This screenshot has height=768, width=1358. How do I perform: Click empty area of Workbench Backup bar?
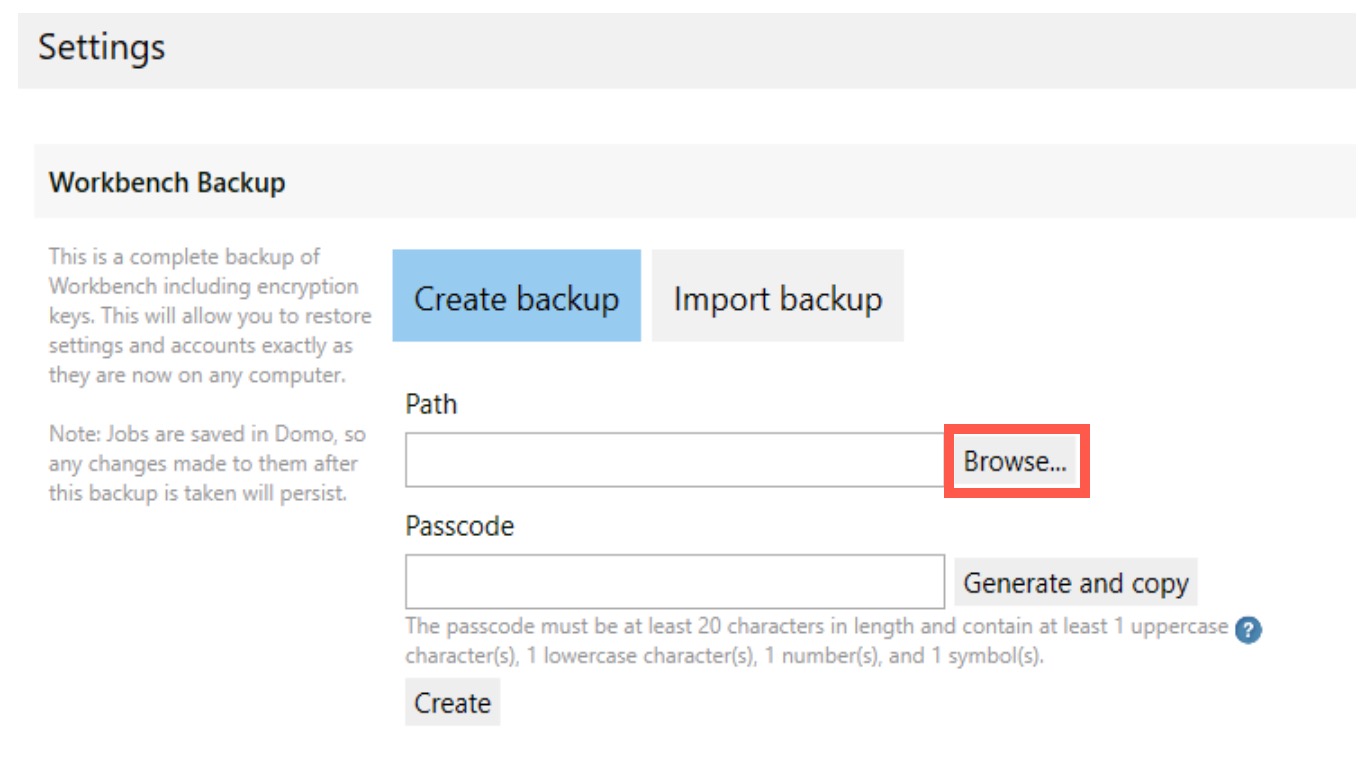800,182
